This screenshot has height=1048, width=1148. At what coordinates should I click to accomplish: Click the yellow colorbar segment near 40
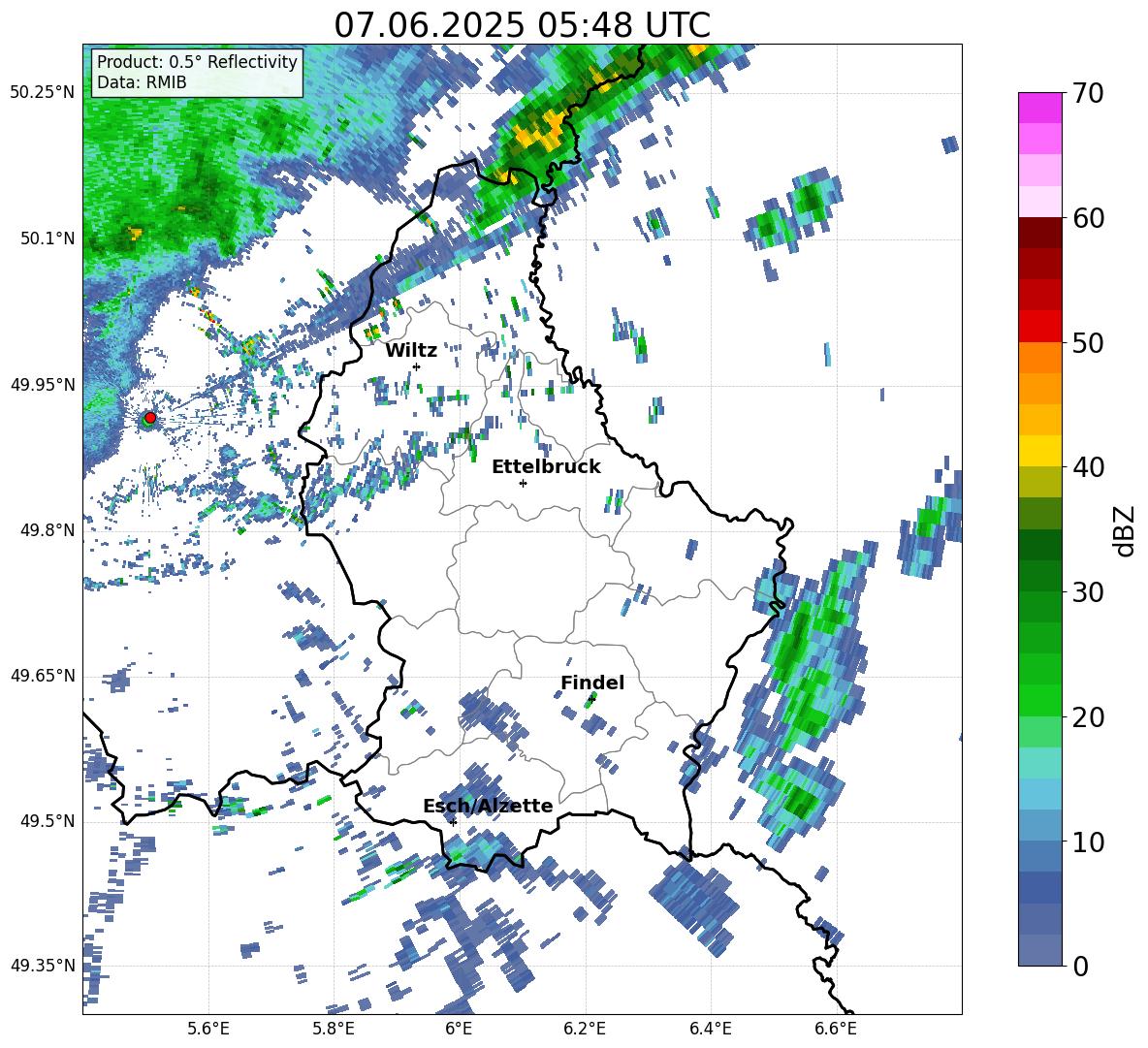(x=1039, y=451)
